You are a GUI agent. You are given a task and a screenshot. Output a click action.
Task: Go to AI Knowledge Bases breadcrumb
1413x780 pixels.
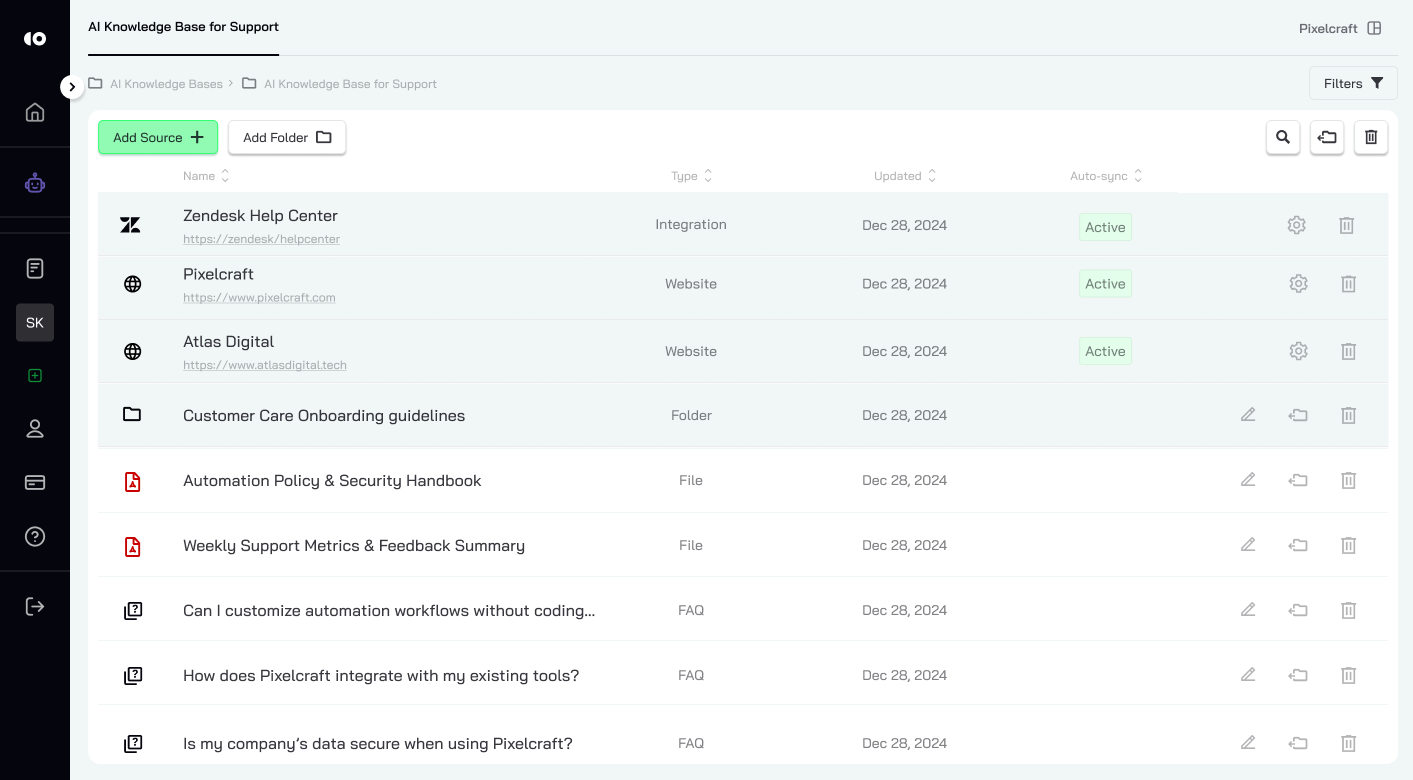click(166, 84)
